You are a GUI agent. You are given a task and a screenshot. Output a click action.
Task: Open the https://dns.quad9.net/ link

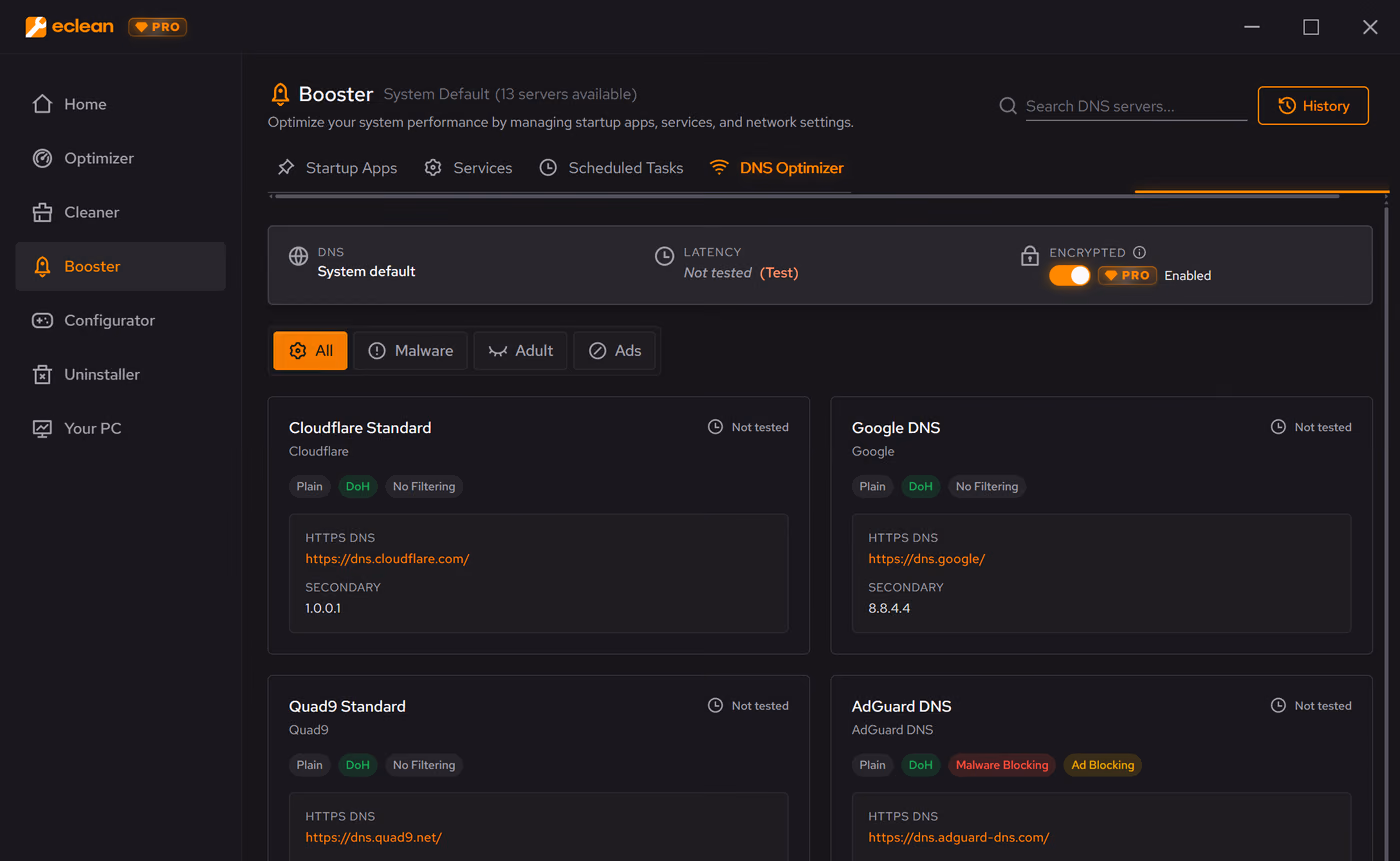coord(373,837)
